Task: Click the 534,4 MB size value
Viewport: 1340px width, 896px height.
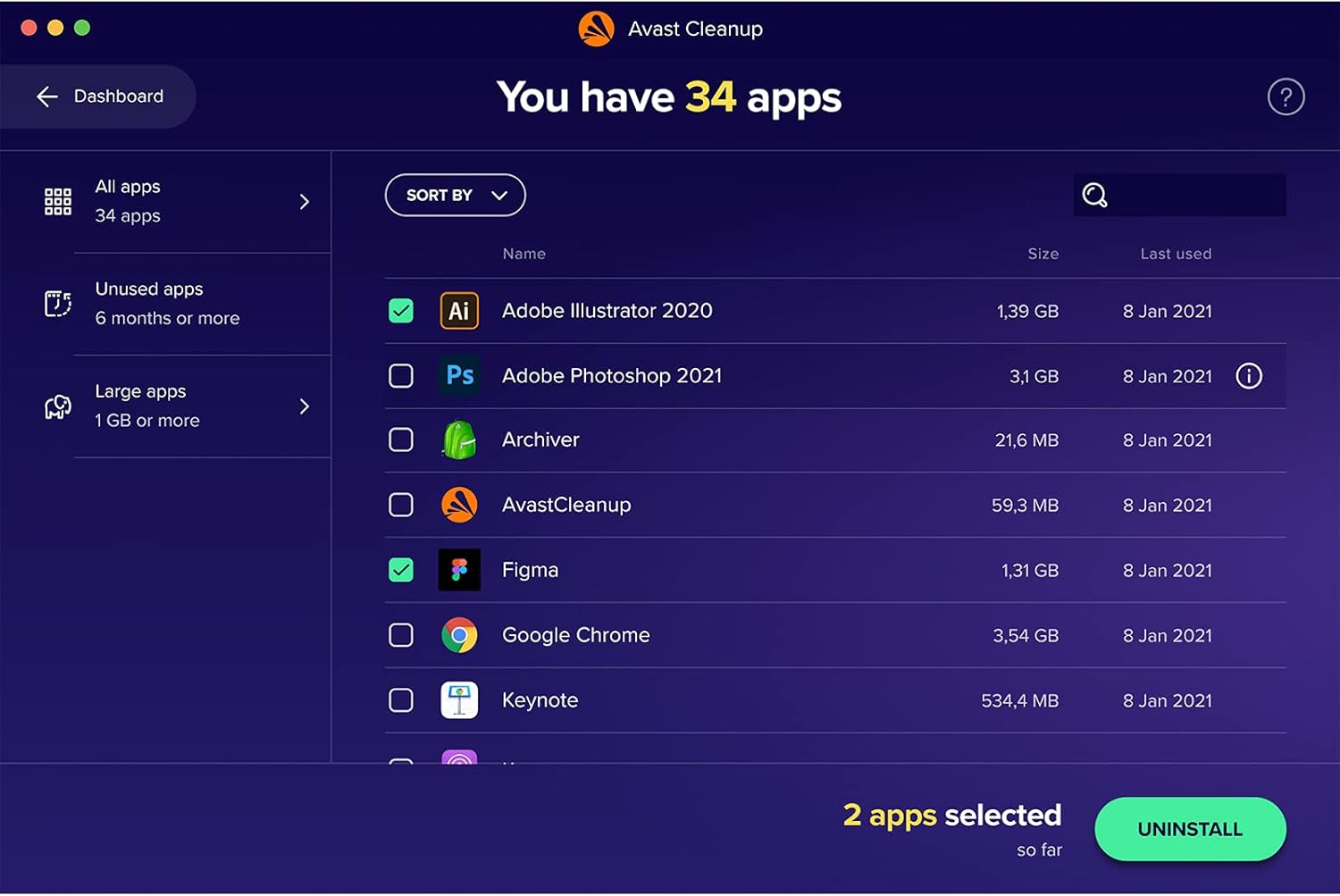Action: (x=1019, y=701)
